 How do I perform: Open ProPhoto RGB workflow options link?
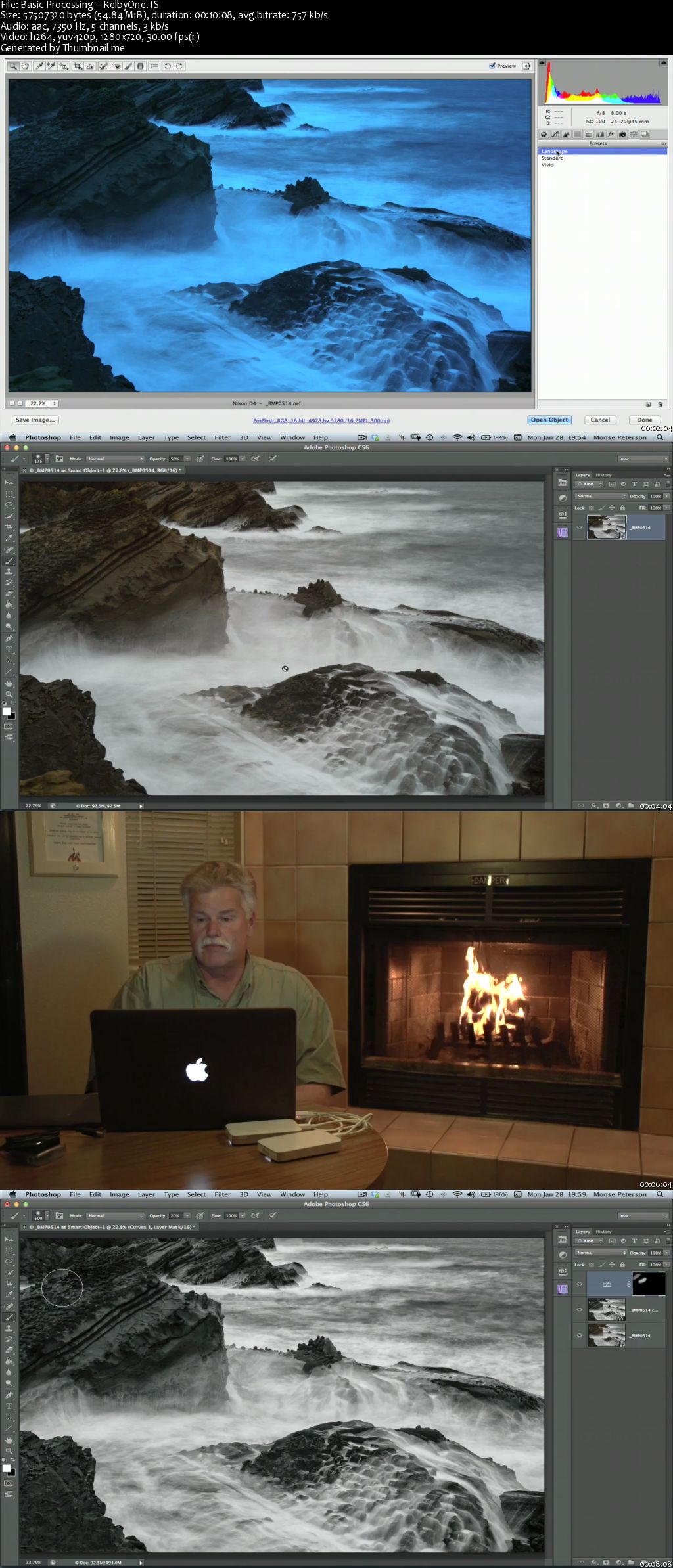point(321,420)
